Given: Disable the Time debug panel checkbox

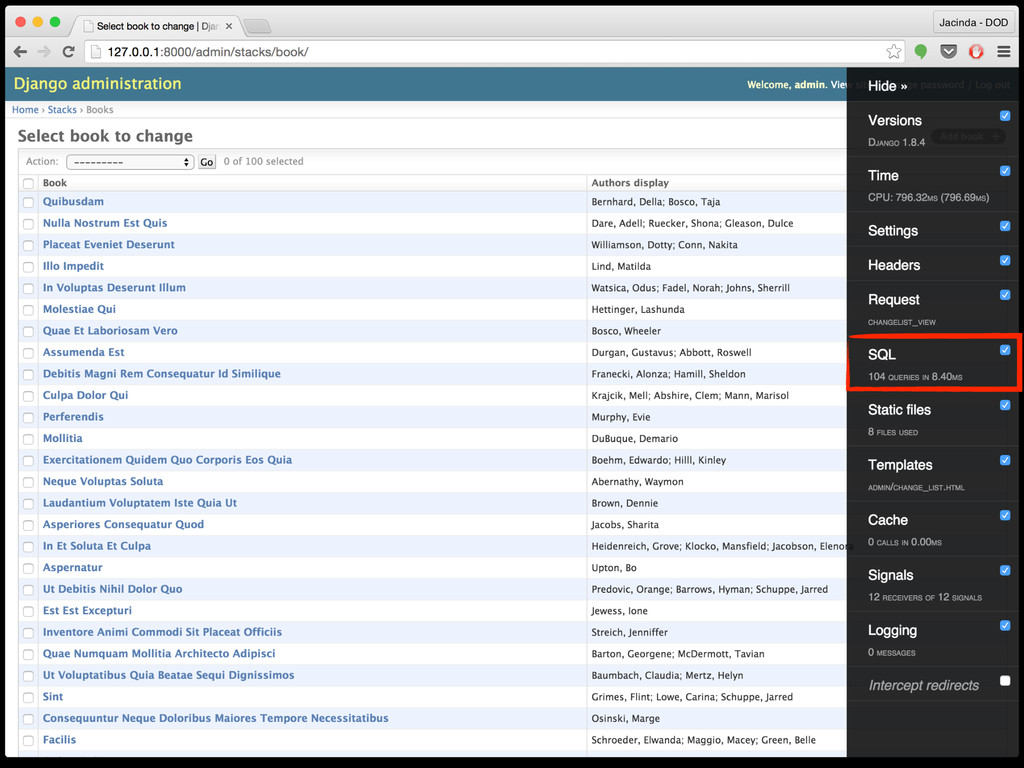Looking at the screenshot, I should pyautogui.click(x=1005, y=171).
